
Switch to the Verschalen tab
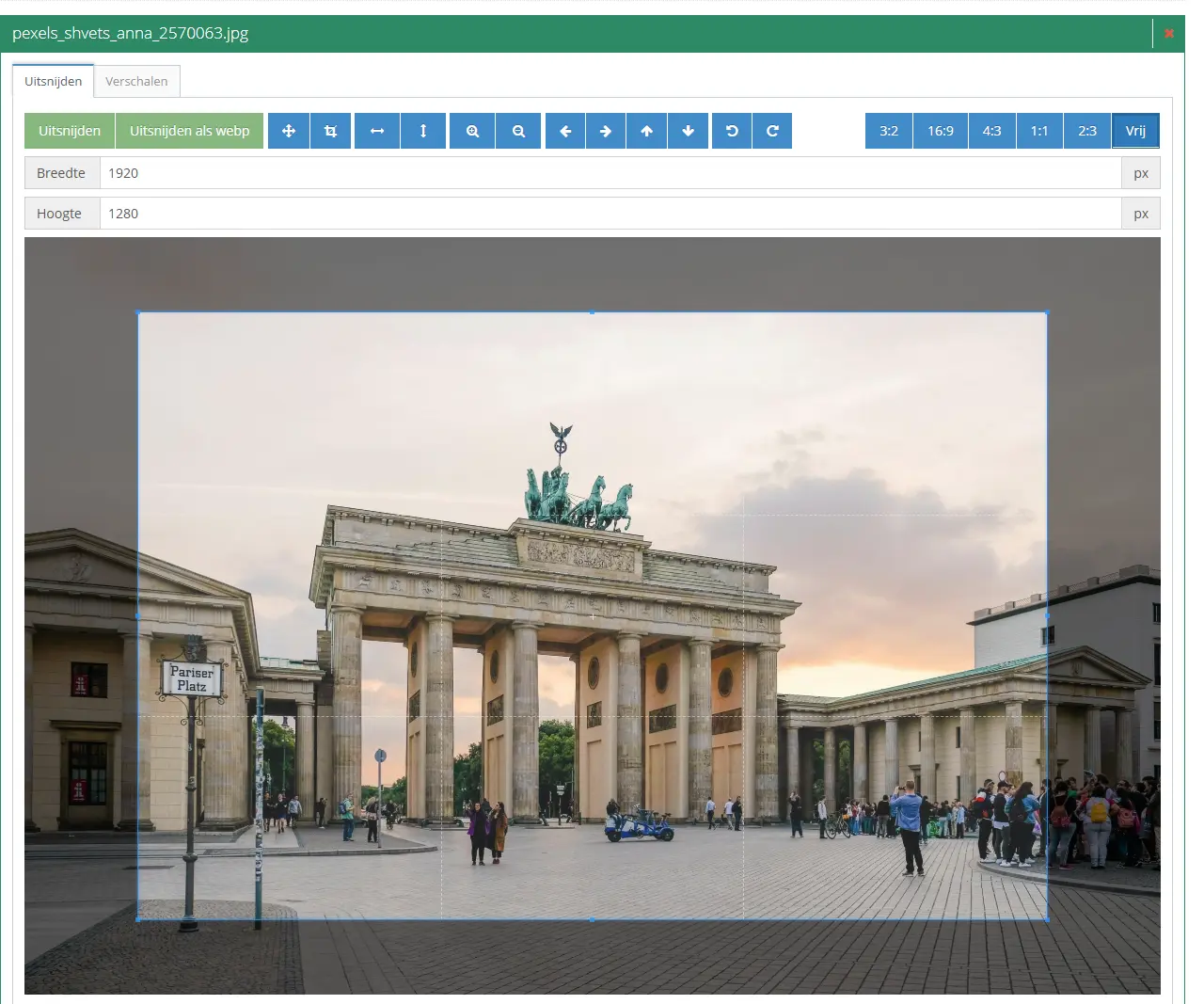(136, 81)
